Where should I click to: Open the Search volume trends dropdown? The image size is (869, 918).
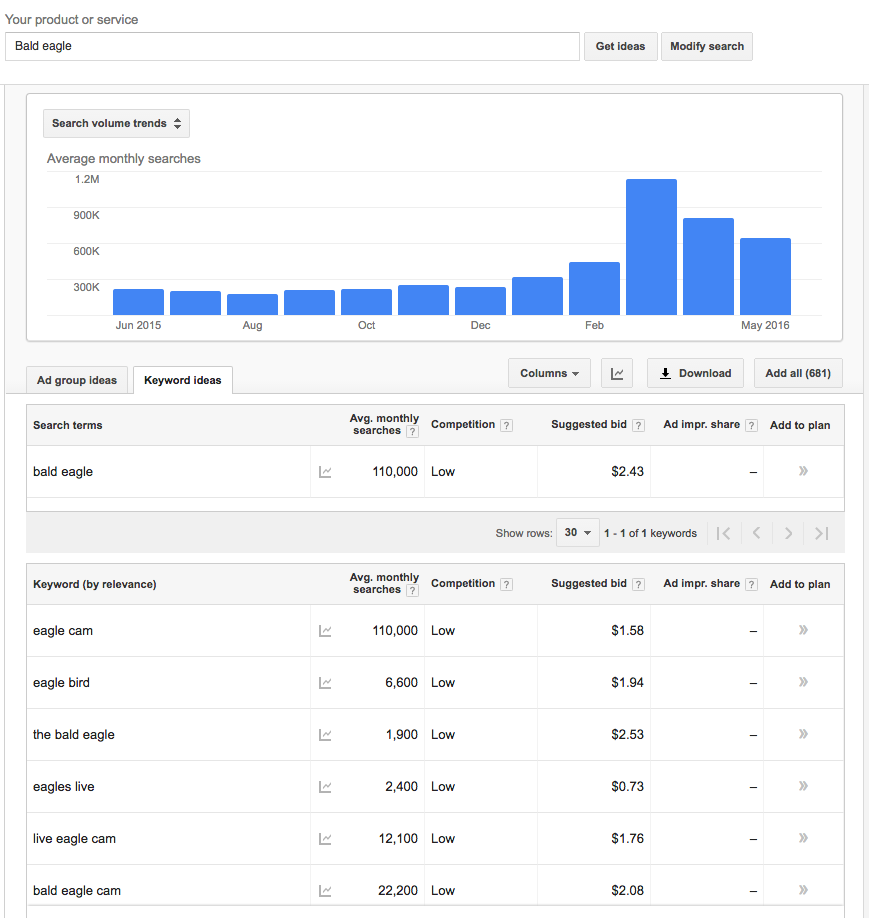click(117, 124)
